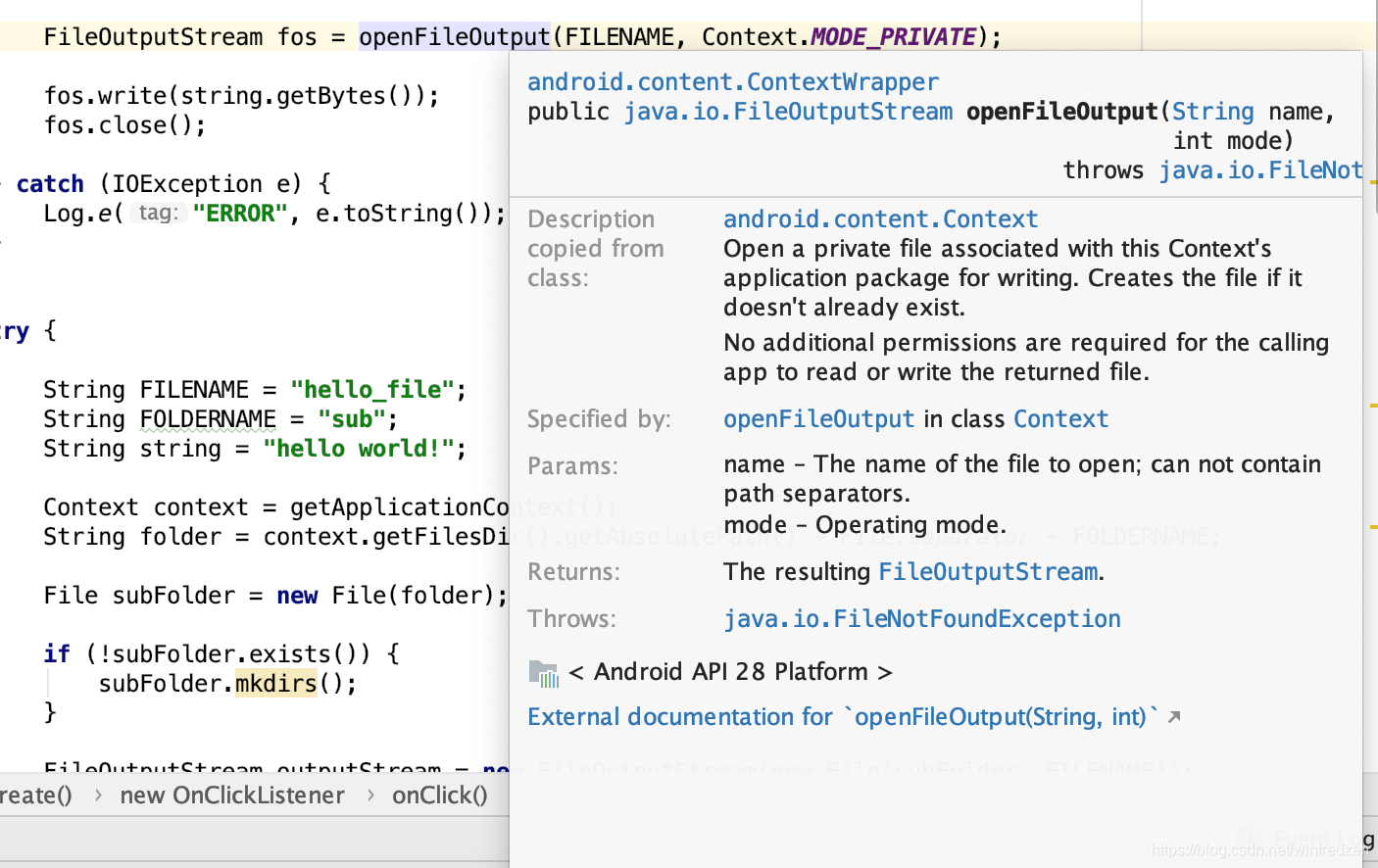Viewport: 1378px width, 868px height.
Task: Click "hello world!" string literal
Action: tap(358, 449)
